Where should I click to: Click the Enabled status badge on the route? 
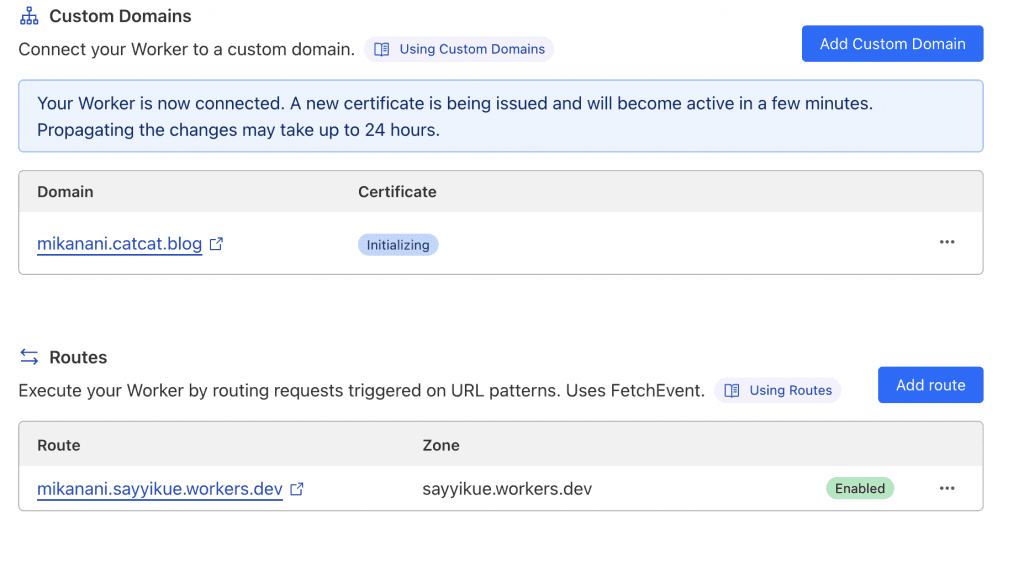point(859,489)
